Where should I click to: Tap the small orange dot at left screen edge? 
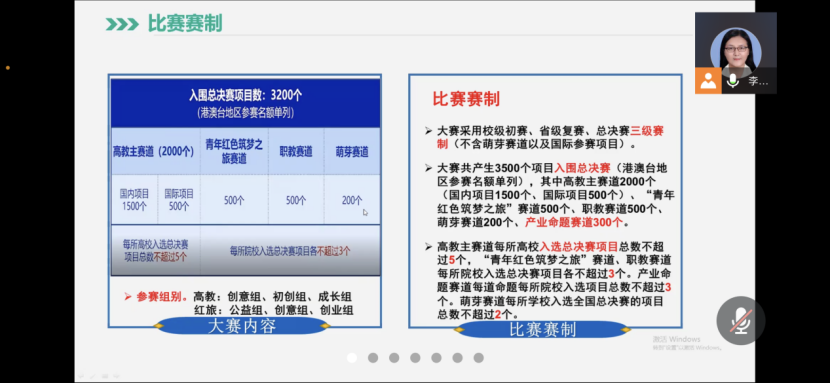pyautogui.click(x=7, y=68)
